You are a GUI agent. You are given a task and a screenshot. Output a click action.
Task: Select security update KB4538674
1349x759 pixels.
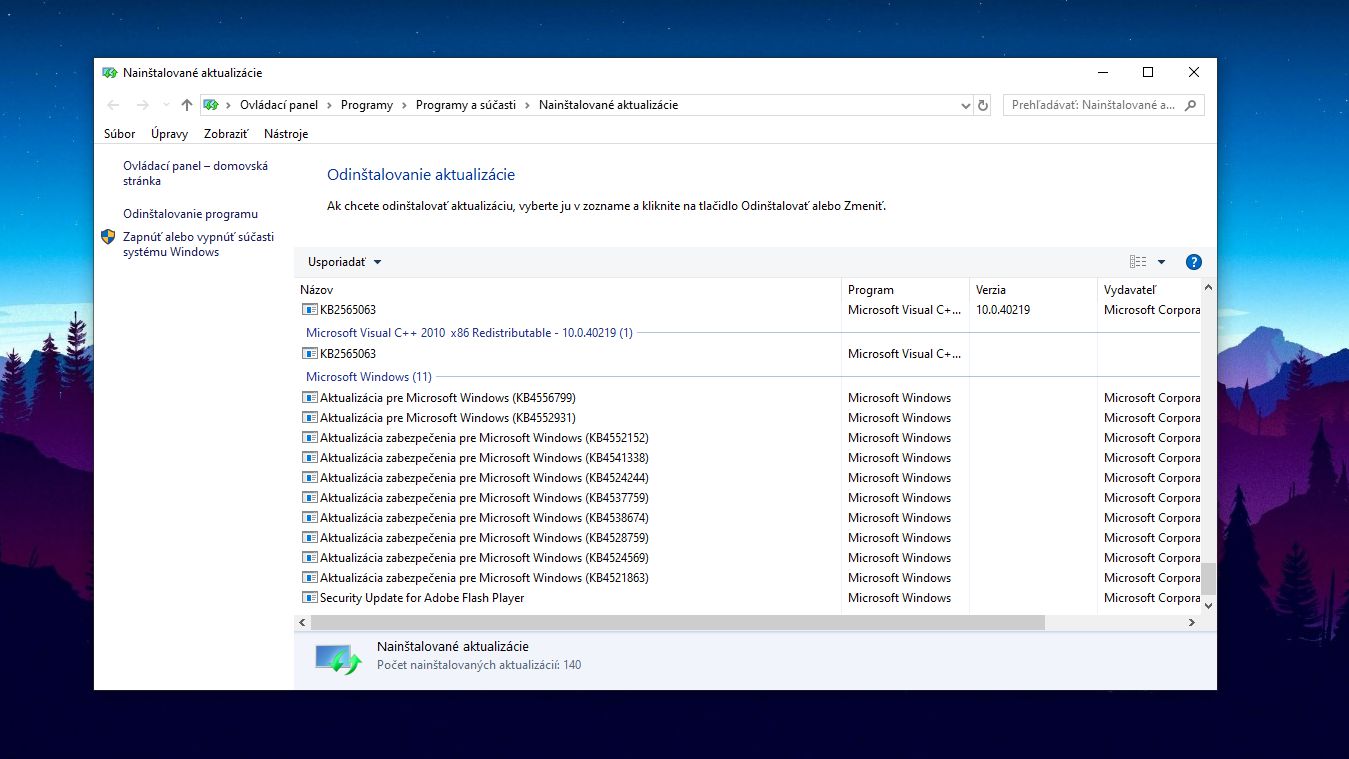(748, 518)
